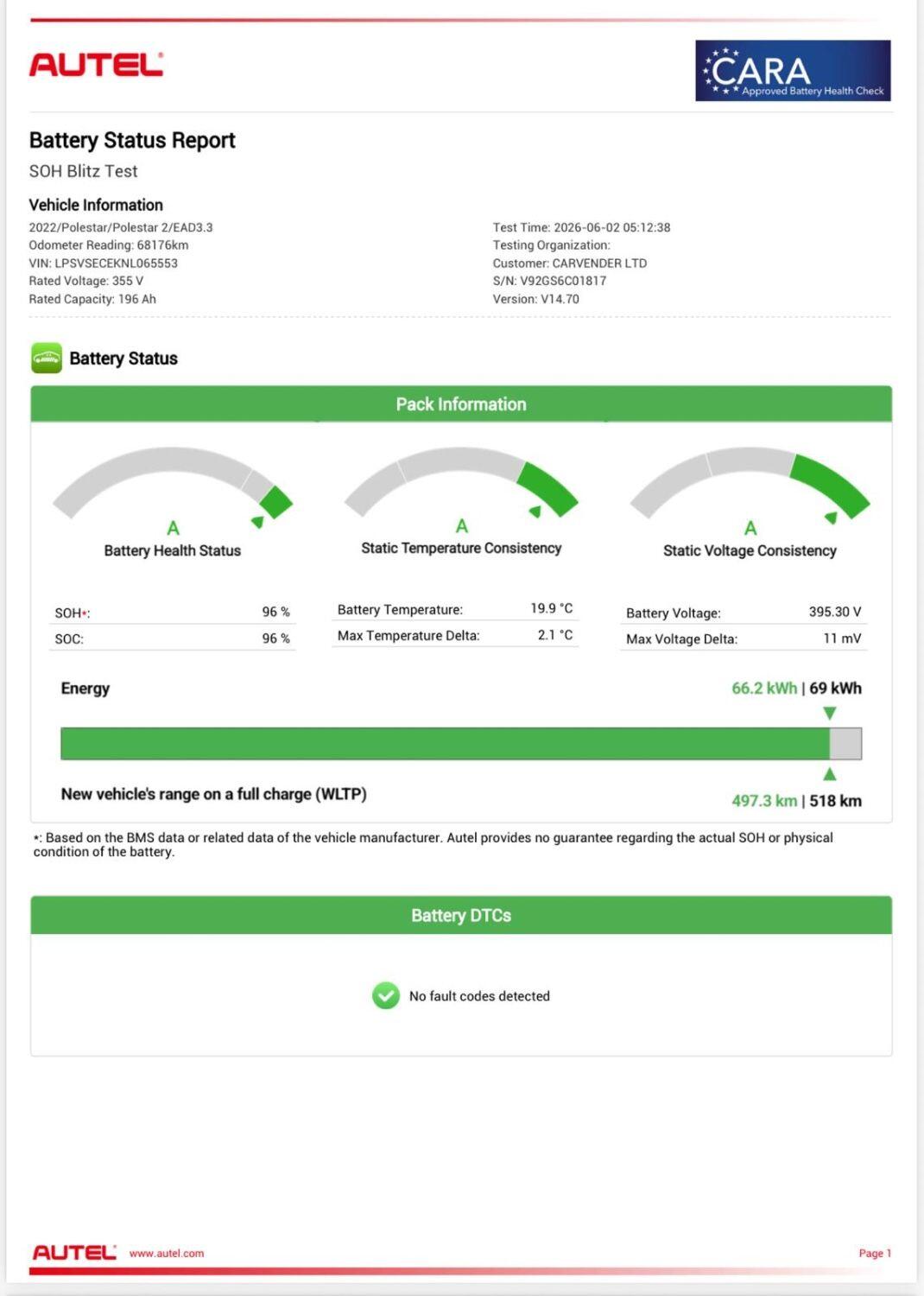The height and width of the screenshot is (1296, 924).
Task: Select the Test Time: 2026-06-02 05:12:38 line
Action: [x=581, y=227]
